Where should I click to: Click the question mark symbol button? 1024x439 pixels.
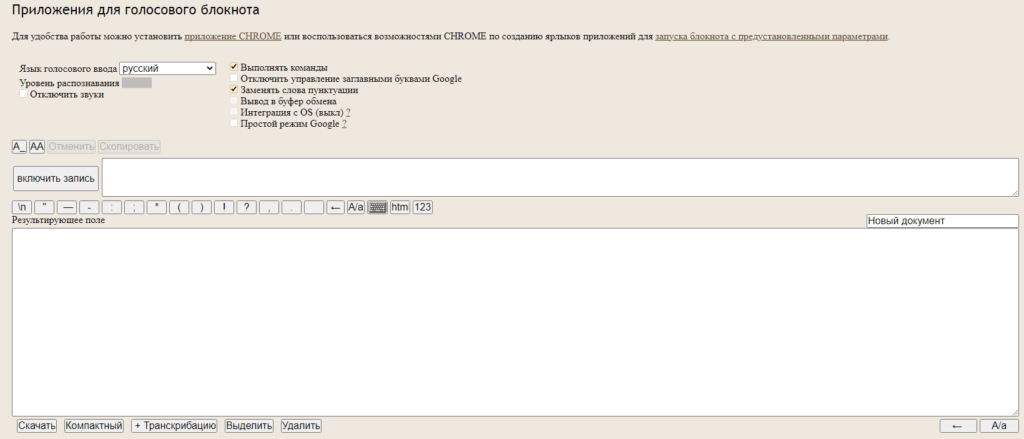point(245,207)
